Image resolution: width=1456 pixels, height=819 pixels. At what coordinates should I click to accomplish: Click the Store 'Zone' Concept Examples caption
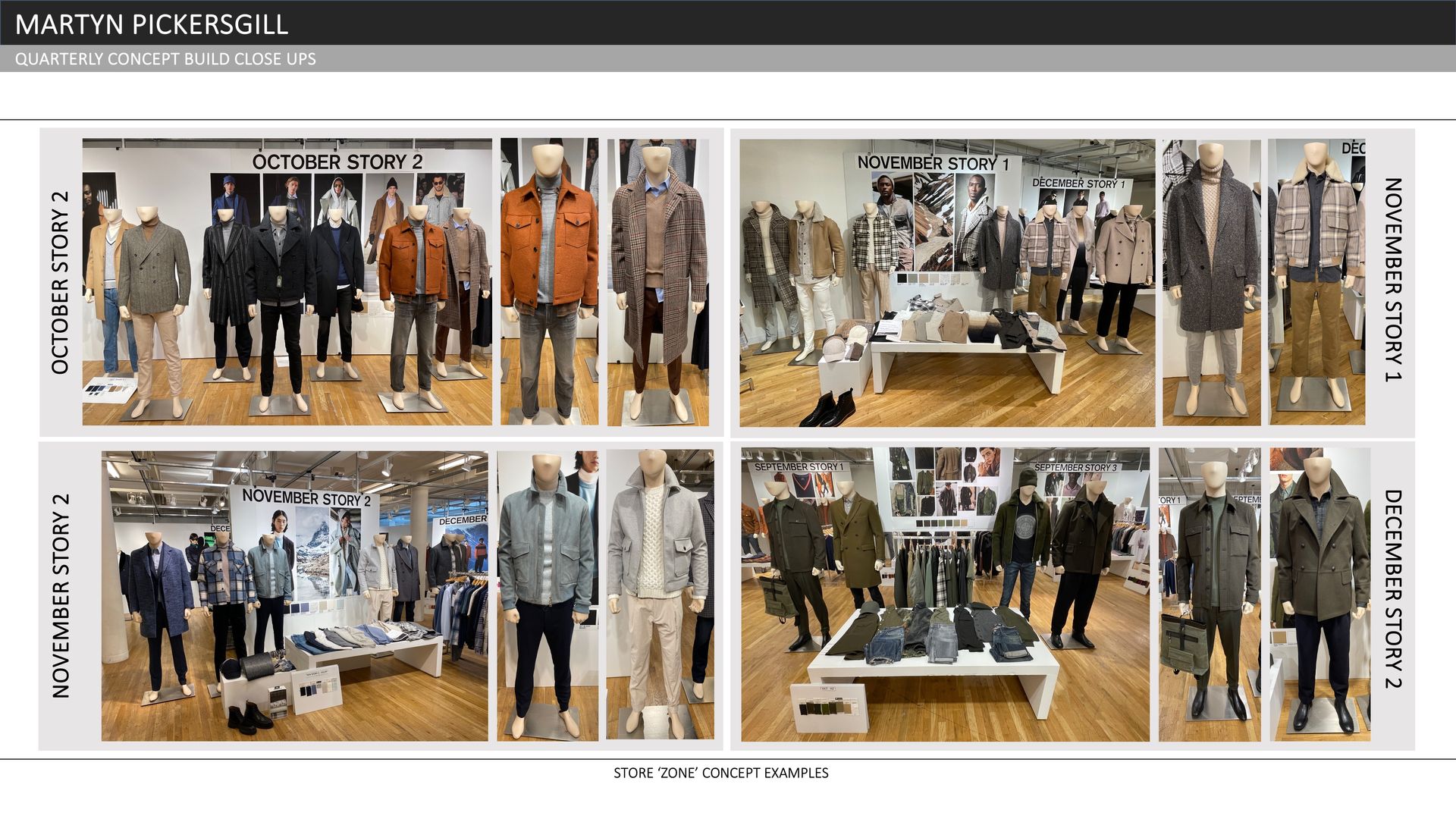720,773
